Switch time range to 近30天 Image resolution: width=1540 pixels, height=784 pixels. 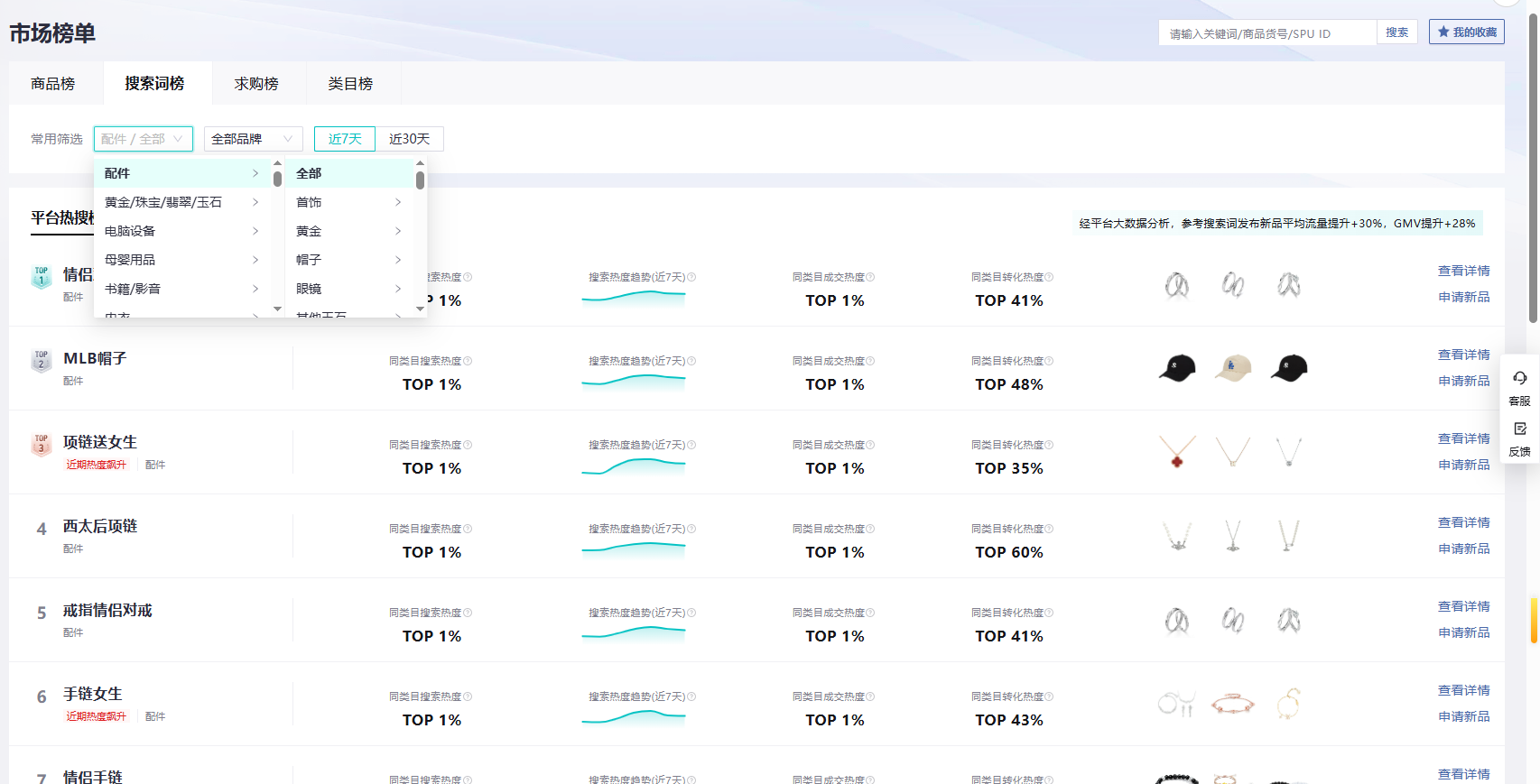[409, 139]
